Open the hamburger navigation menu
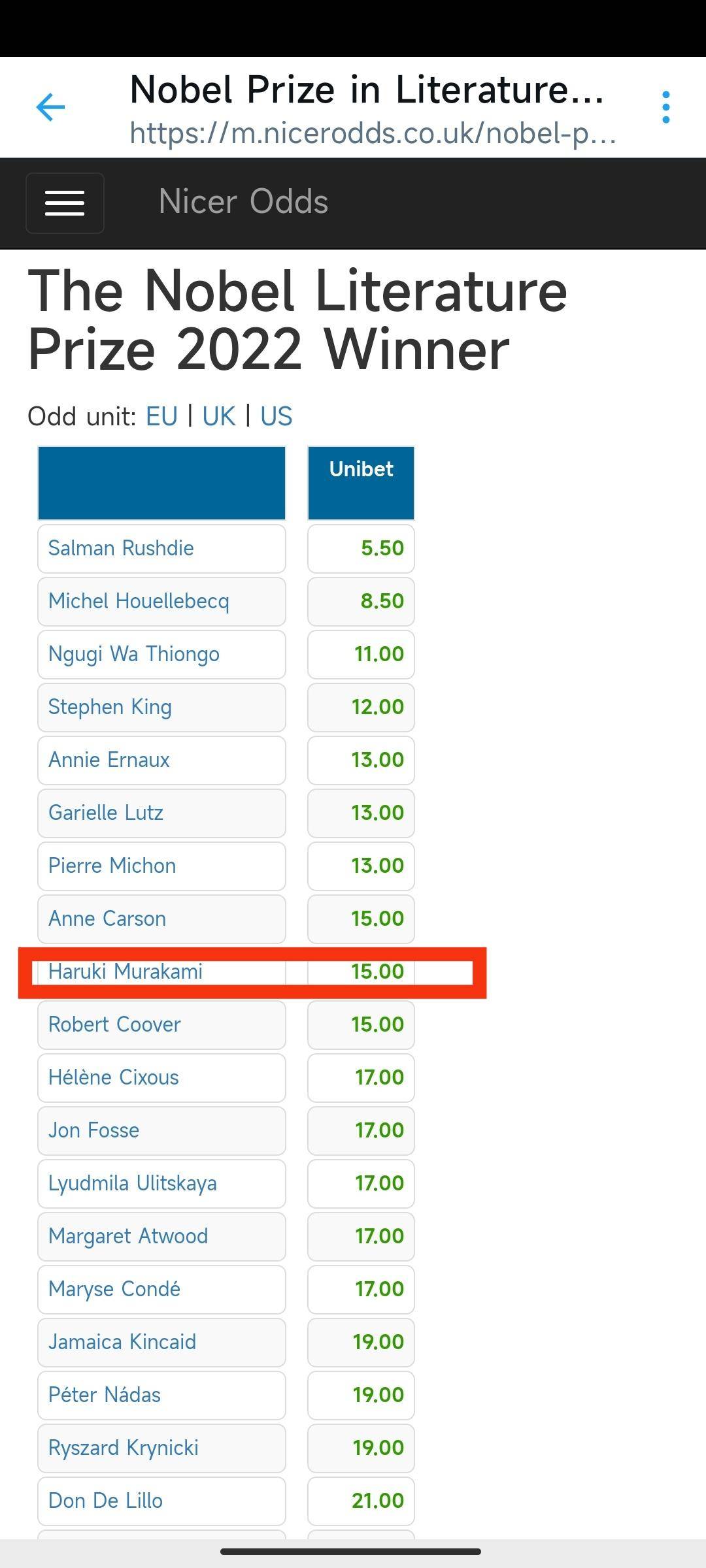This screenshot has height=1568, width=706. click(x=65, y=203)
